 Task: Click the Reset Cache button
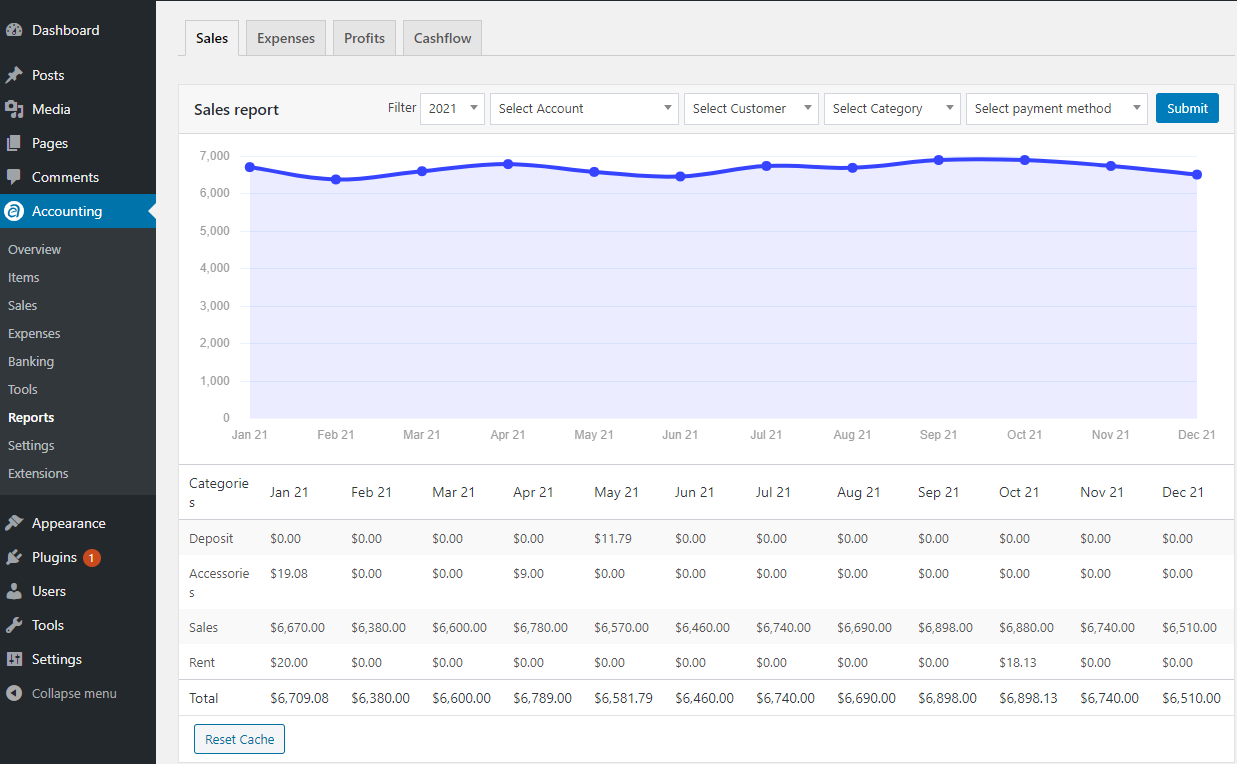[x=240, y=739]
